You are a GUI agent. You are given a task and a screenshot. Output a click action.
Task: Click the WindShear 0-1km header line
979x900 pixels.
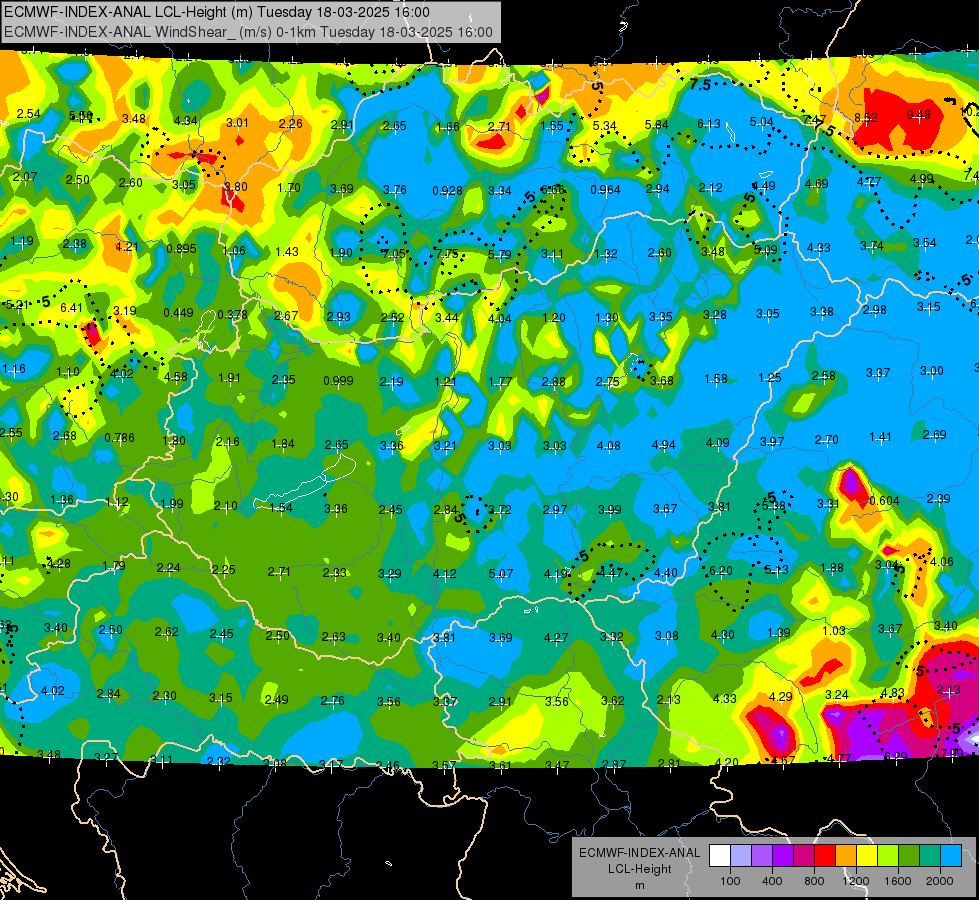248,32
